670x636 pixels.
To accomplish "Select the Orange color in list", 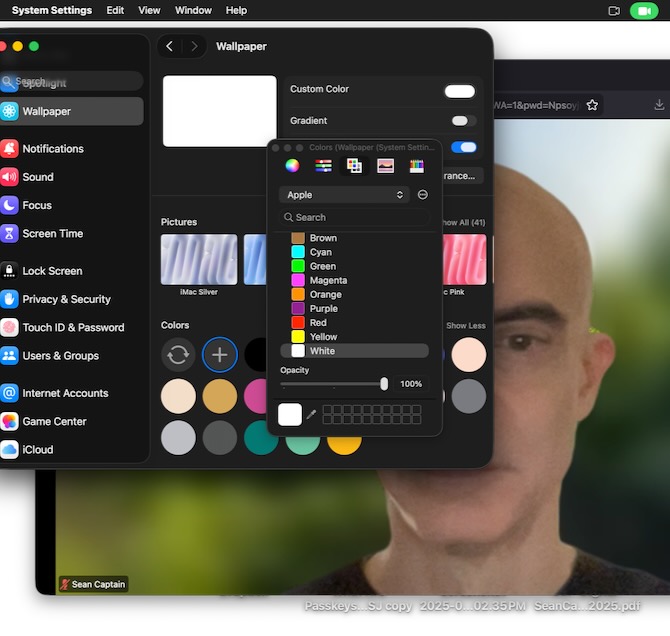I will click(x=354, y=294).
